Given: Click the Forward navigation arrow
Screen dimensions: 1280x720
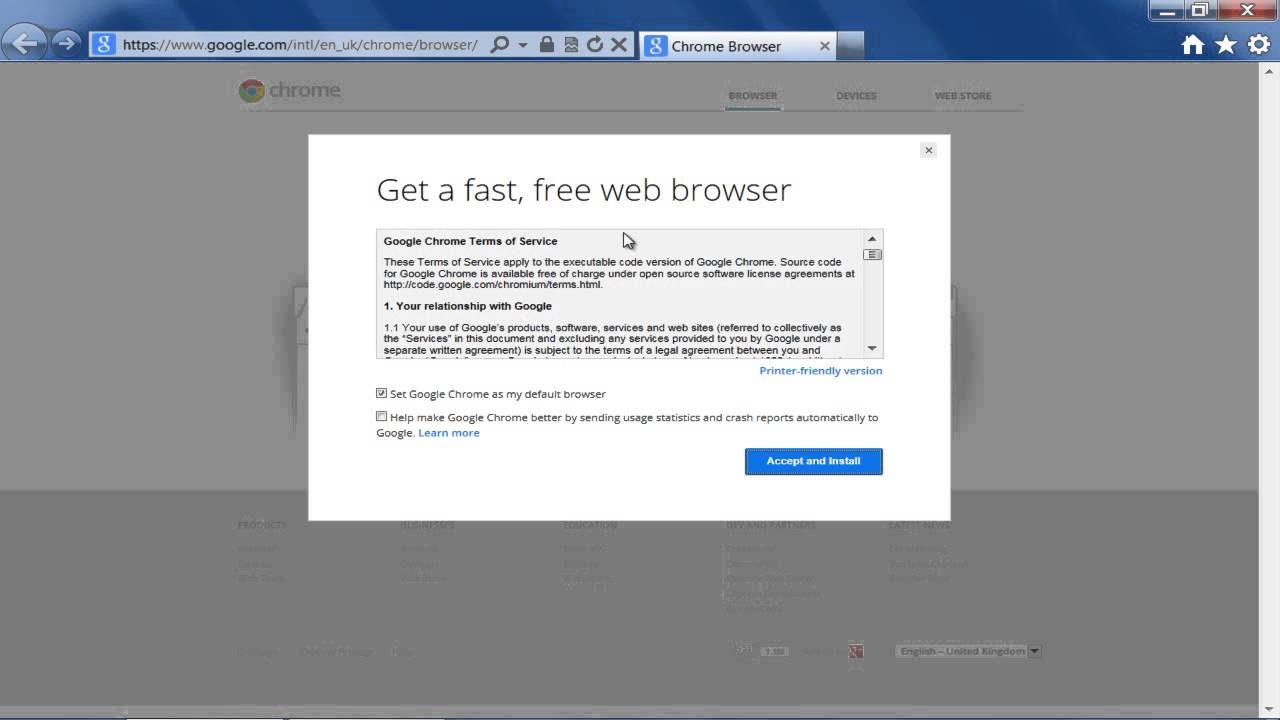Looking at the screenshot, I should click(x=66, y=43).
